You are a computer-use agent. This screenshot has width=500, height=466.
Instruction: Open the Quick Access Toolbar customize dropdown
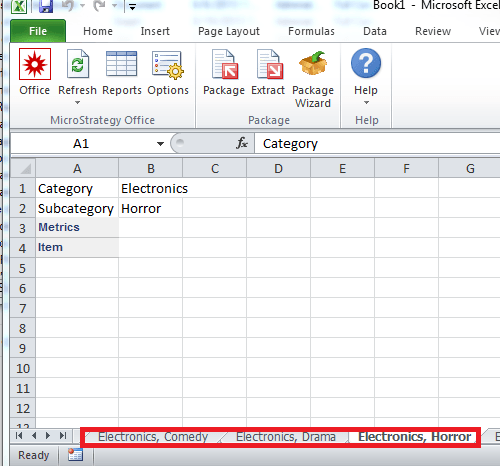(132, 7)
